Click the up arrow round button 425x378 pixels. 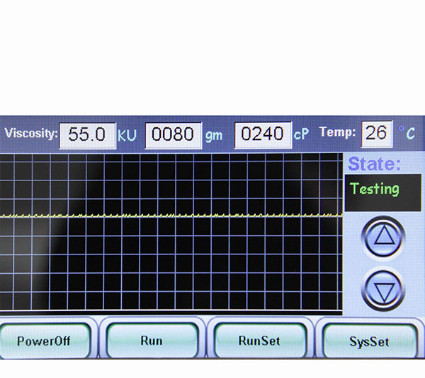click(383, 237)
